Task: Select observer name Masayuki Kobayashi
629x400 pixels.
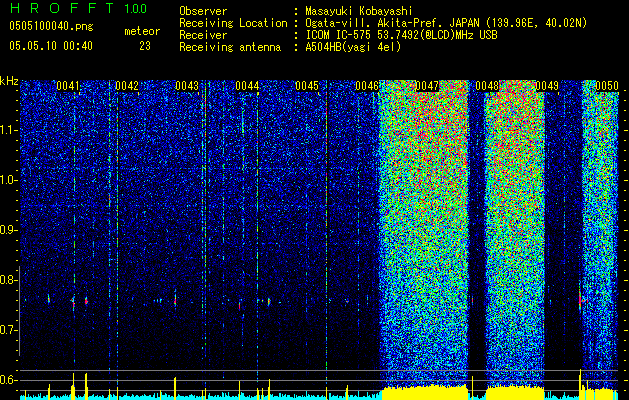Action: [x=359, y=11]
